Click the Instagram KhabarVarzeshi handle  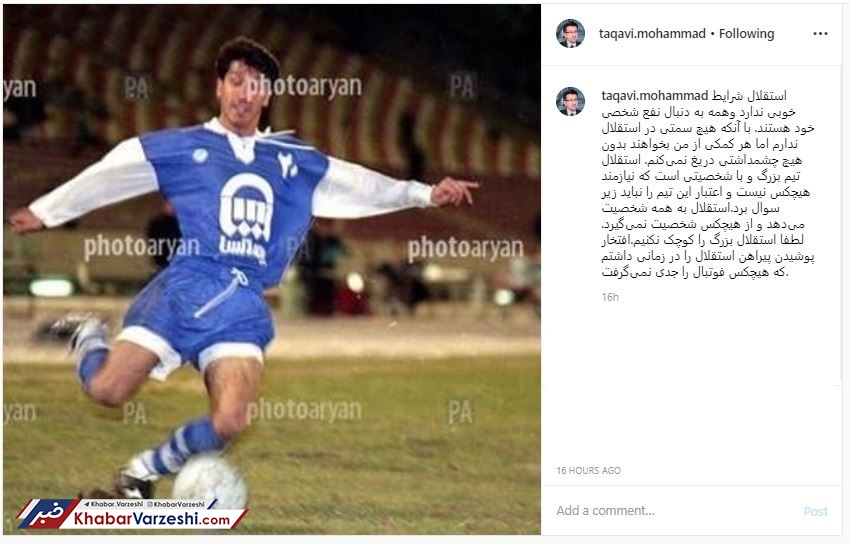click(x=176, y=504)
